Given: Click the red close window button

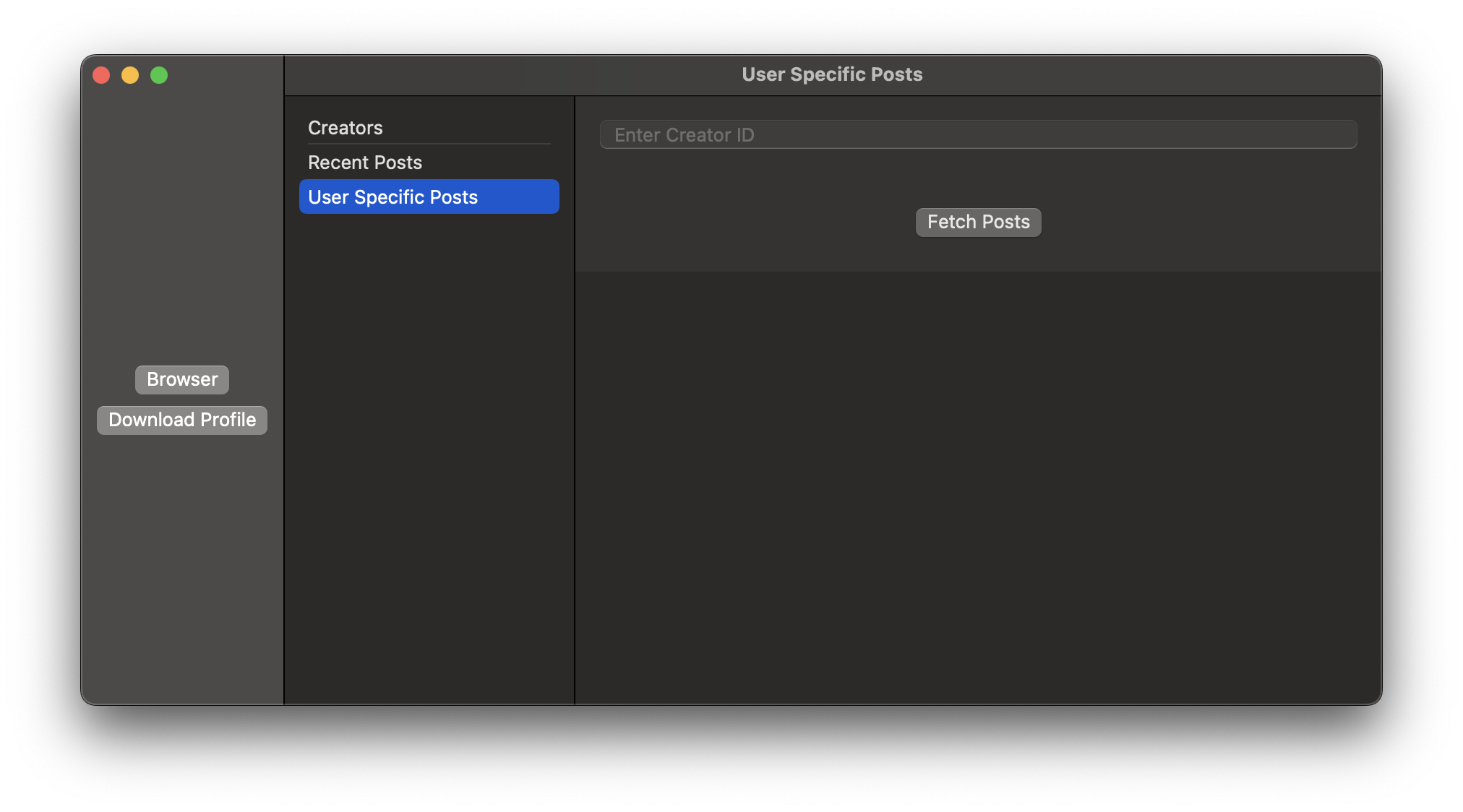Looking at the screenshot, I should tap(100, 75).
